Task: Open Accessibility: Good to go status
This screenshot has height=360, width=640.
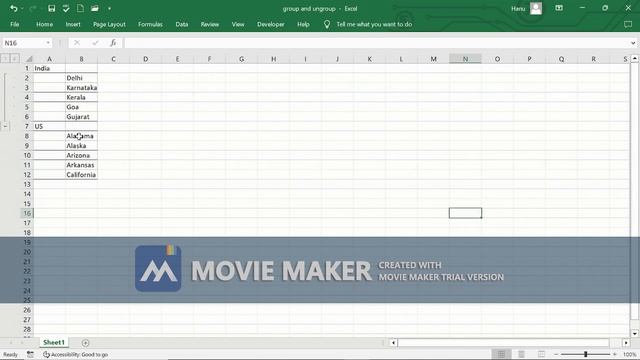Action: 76,354
